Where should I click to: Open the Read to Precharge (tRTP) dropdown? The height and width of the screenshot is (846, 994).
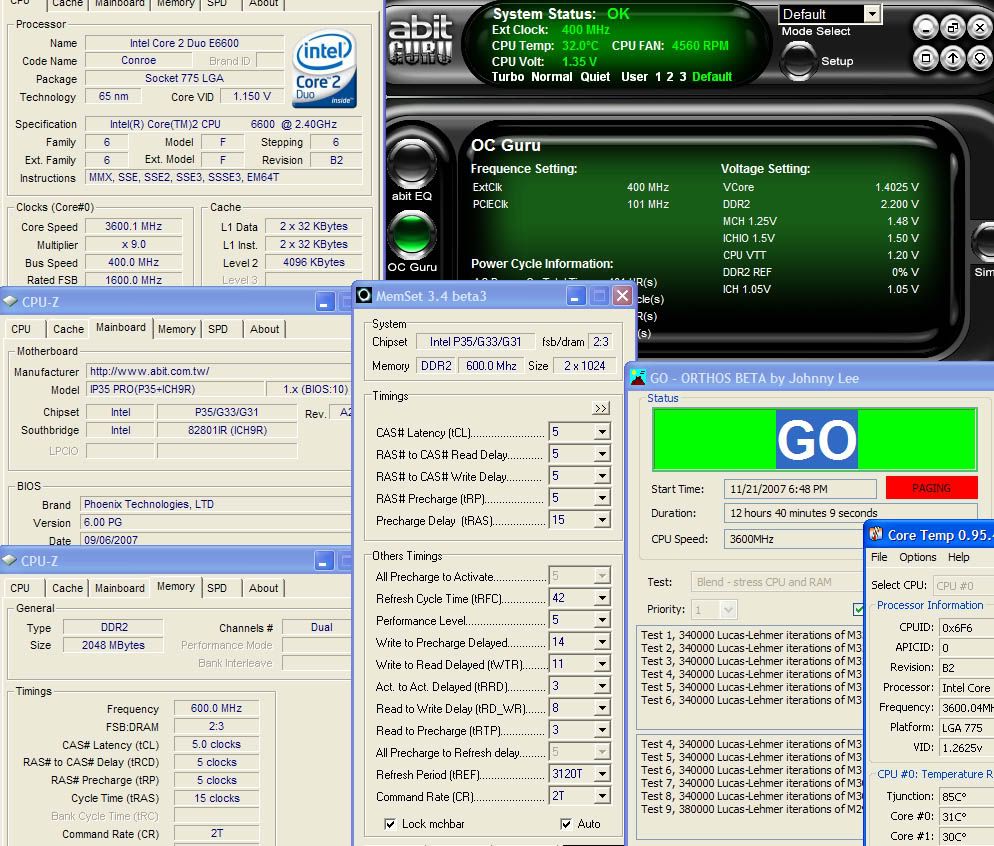602,731
